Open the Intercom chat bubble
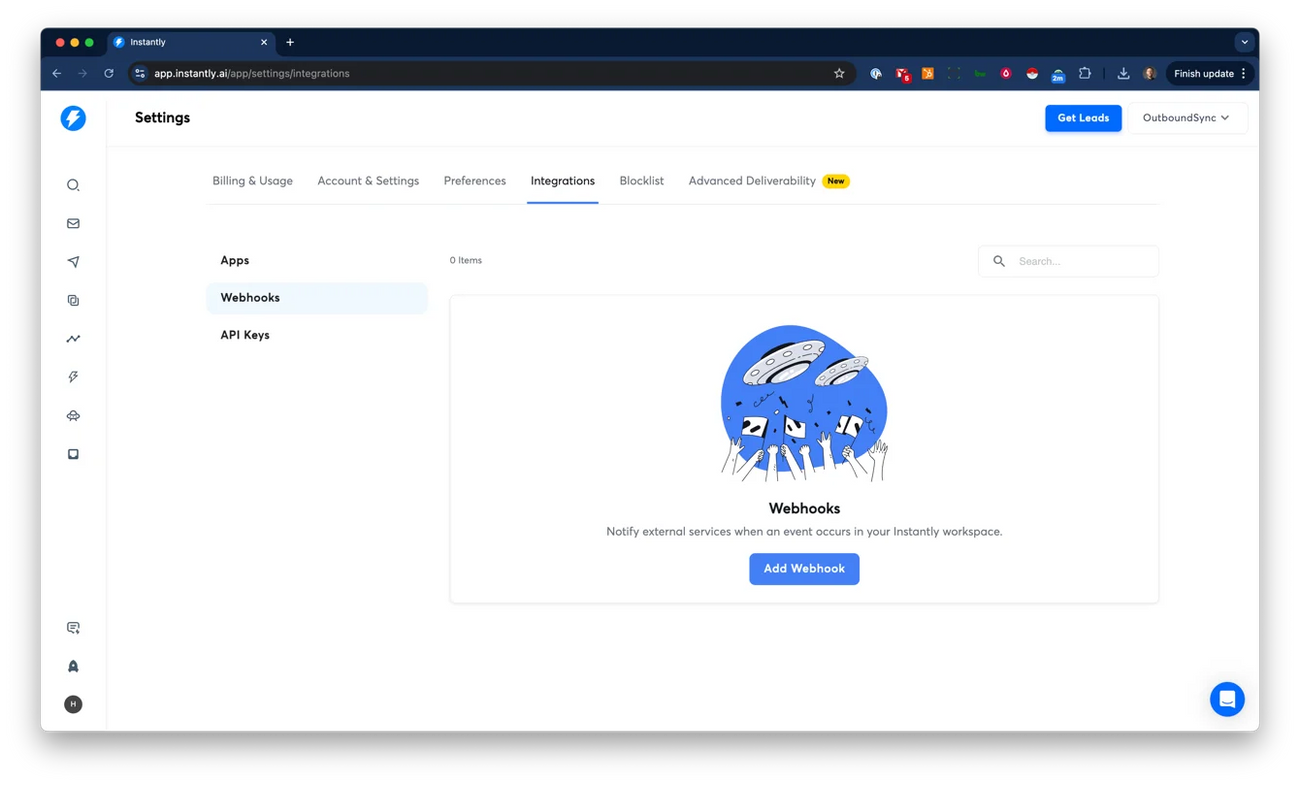Screen dimensions: 1300x785 (1227, 699)
